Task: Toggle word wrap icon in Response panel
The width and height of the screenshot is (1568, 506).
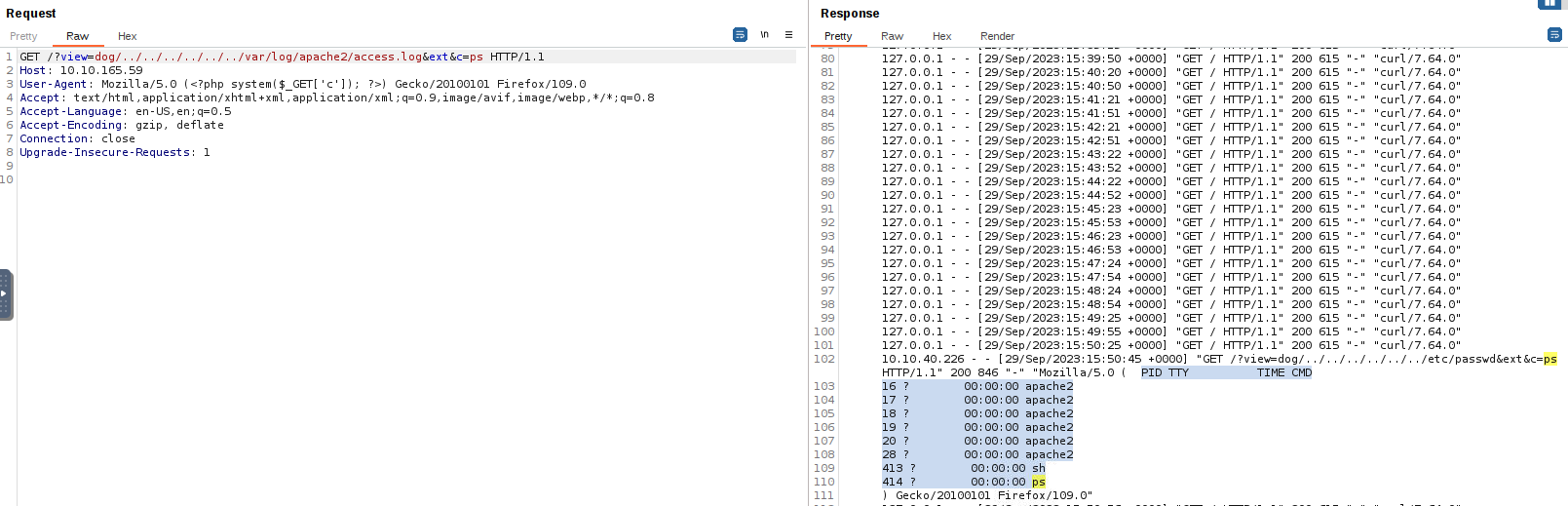Action: (x=1554, y=35)
